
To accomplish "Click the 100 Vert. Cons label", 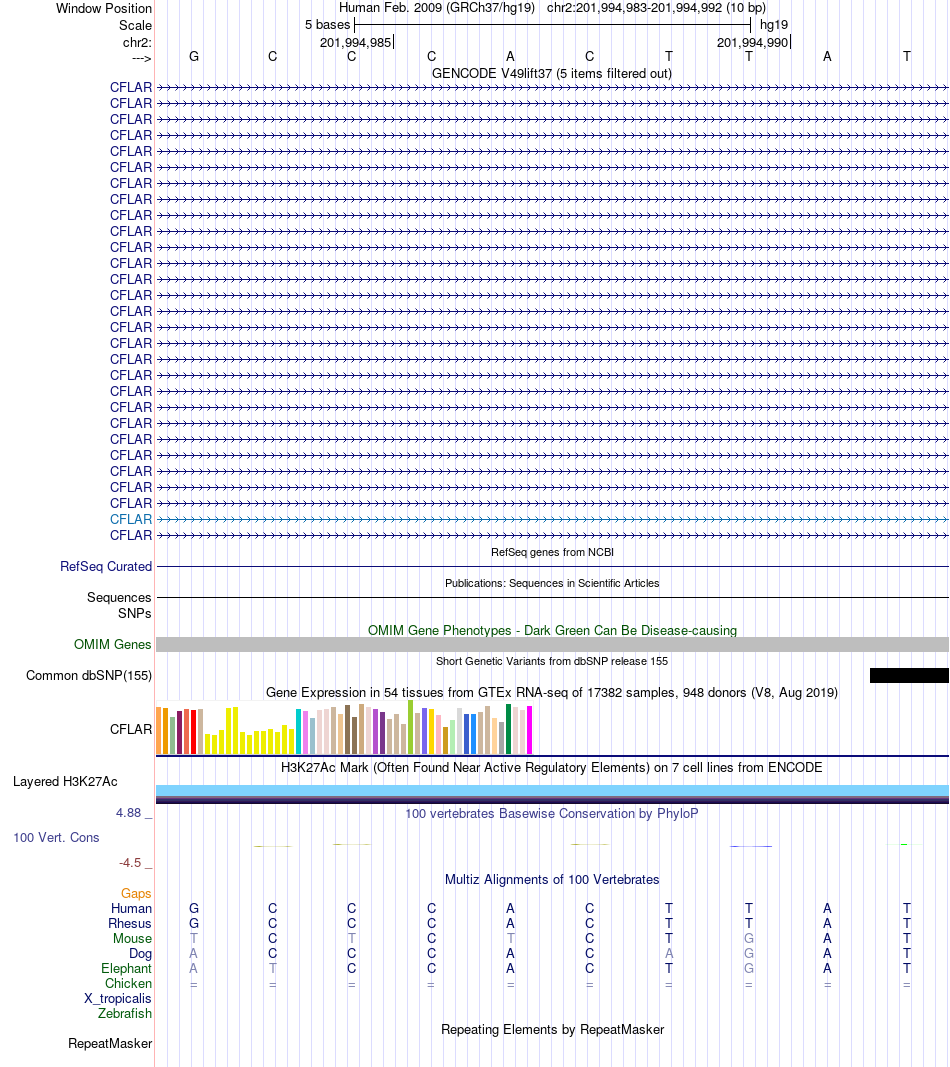I will [x=56, y=838].
